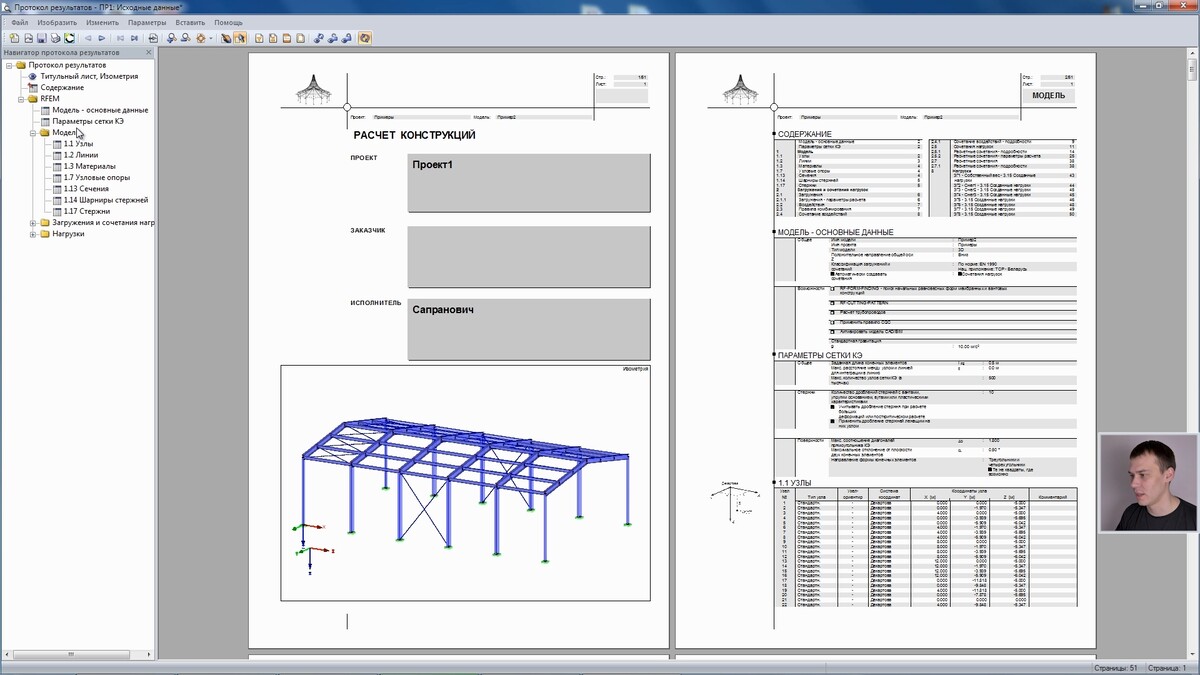1200x675 pixels.
Task: Close the Навигатор протокола результатов panel
Action: tap(149, 52)
